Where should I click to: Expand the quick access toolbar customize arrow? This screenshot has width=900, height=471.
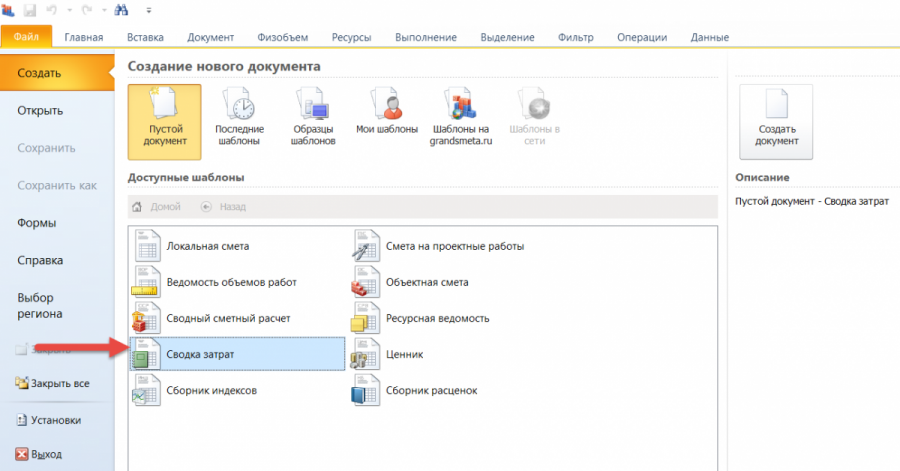(x=149, y=10)
